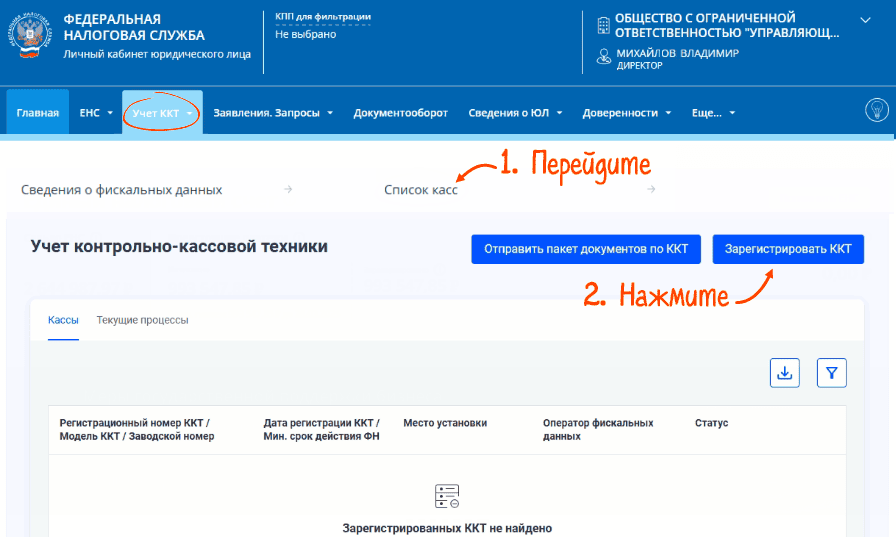Click the lightbulb hints icon
896x537 pixels.
pos(876,111)
